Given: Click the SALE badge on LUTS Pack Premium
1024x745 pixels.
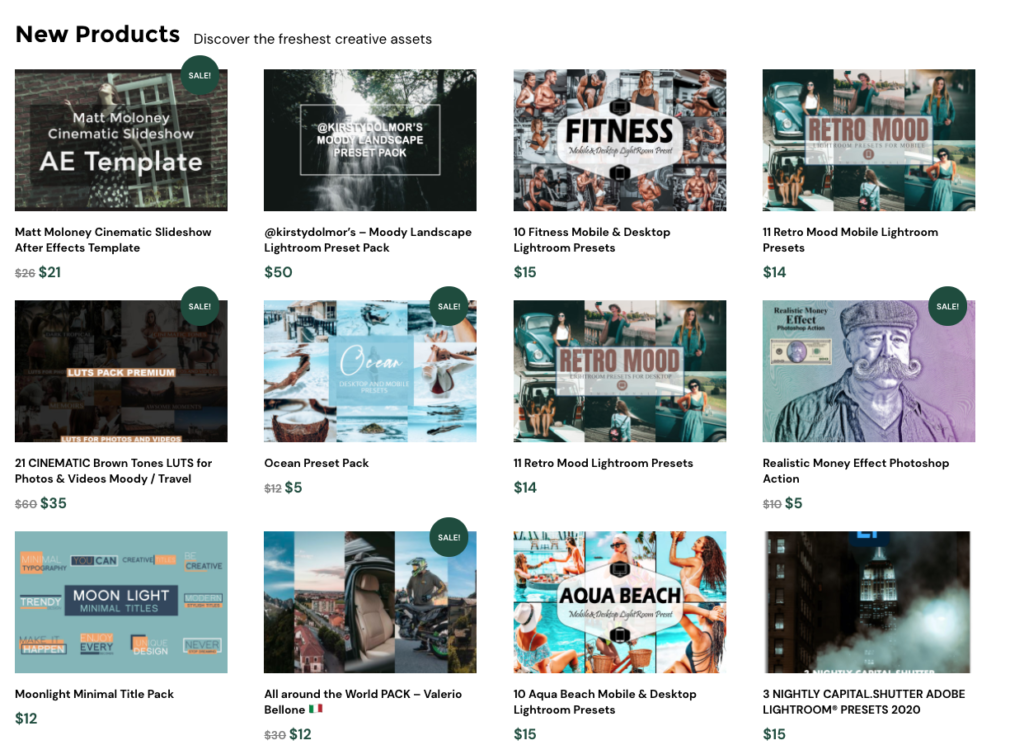Looking at the screenshot, I should click(200, 306).
